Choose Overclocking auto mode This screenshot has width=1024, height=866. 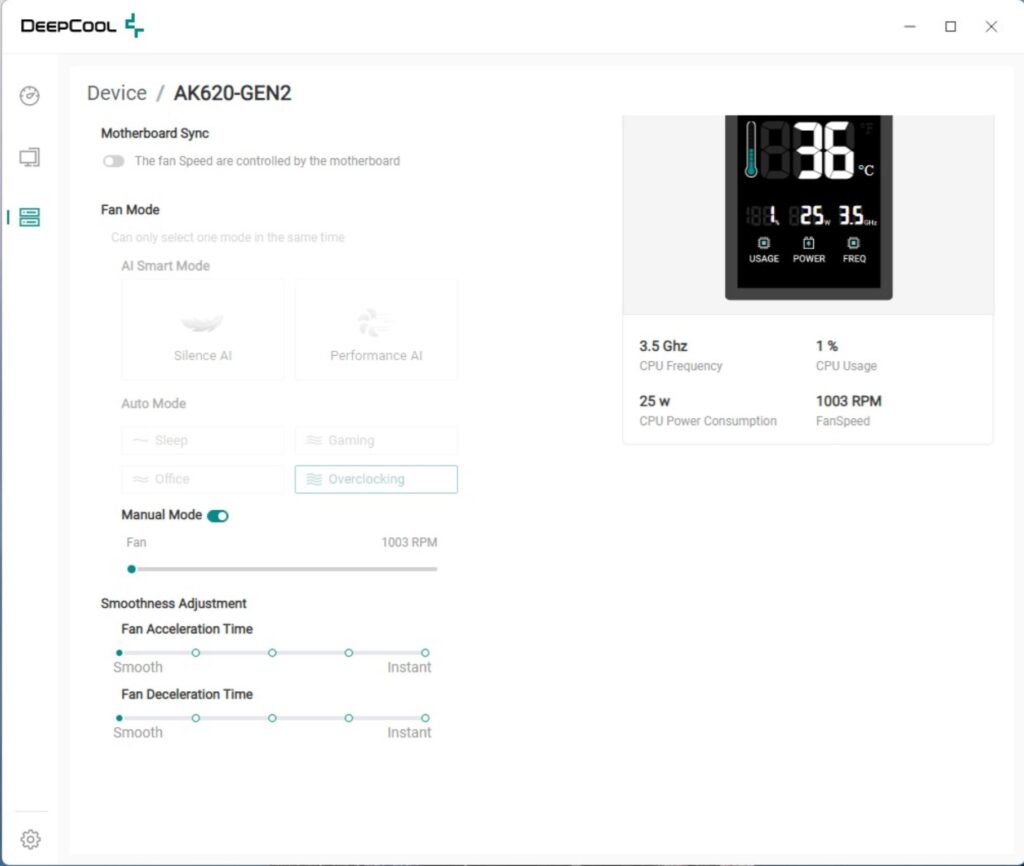point(376,479)
